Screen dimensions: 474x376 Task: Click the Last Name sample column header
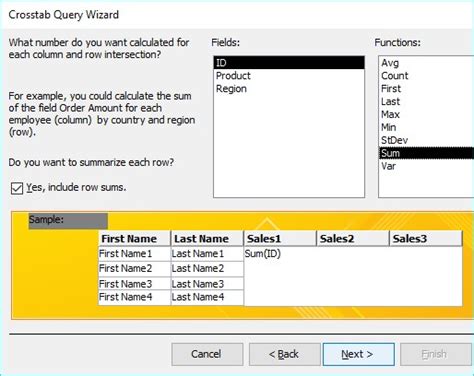[207, 239]
